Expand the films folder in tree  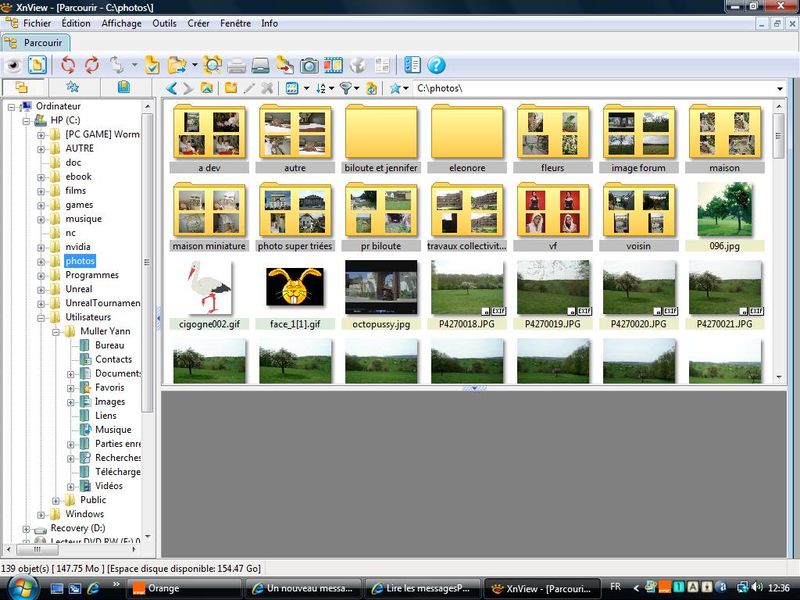[41, 191]
